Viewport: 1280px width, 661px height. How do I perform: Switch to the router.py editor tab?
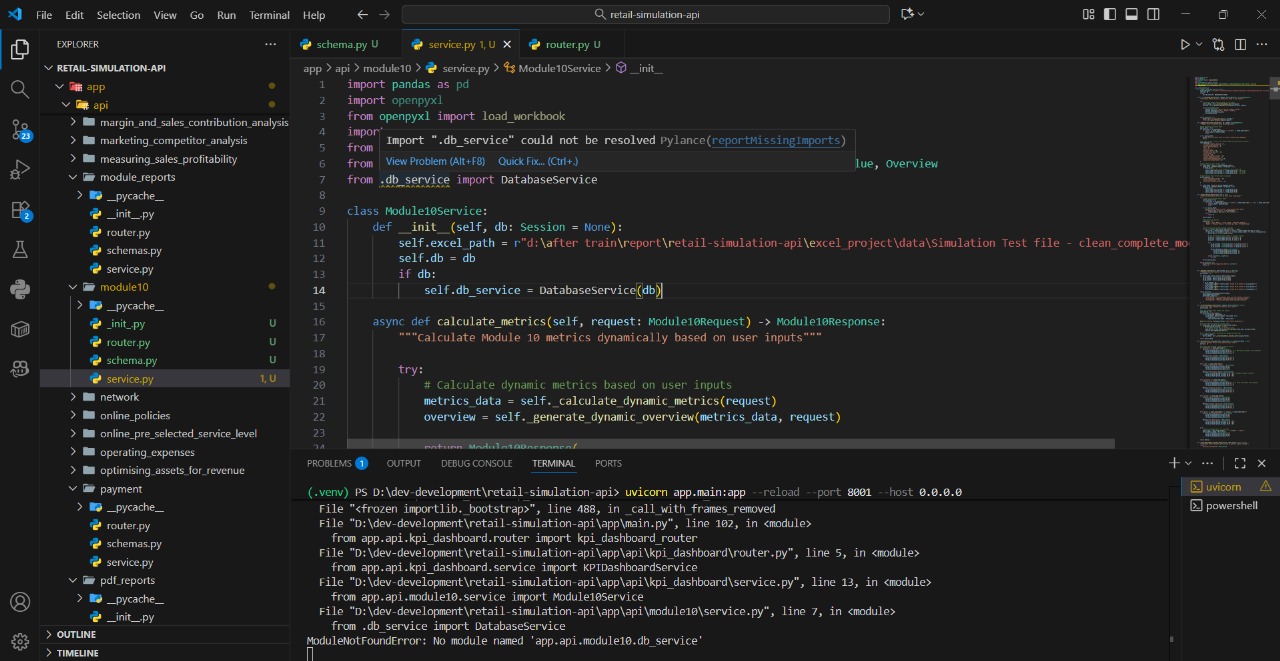click(x=566, y=45)
